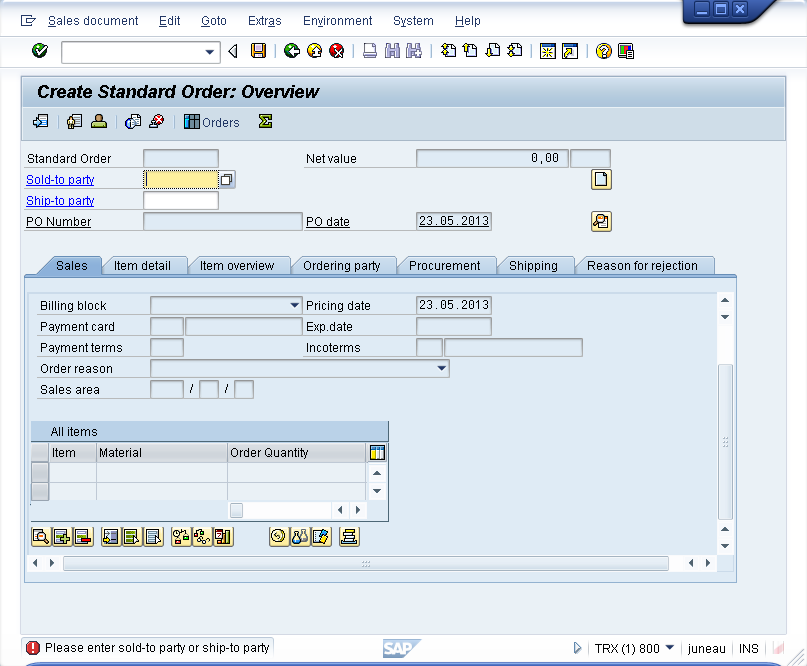This screenshot has width=807, height=666.
Task: Switch to the Shipping tab
Action: (x=533, y=266)
